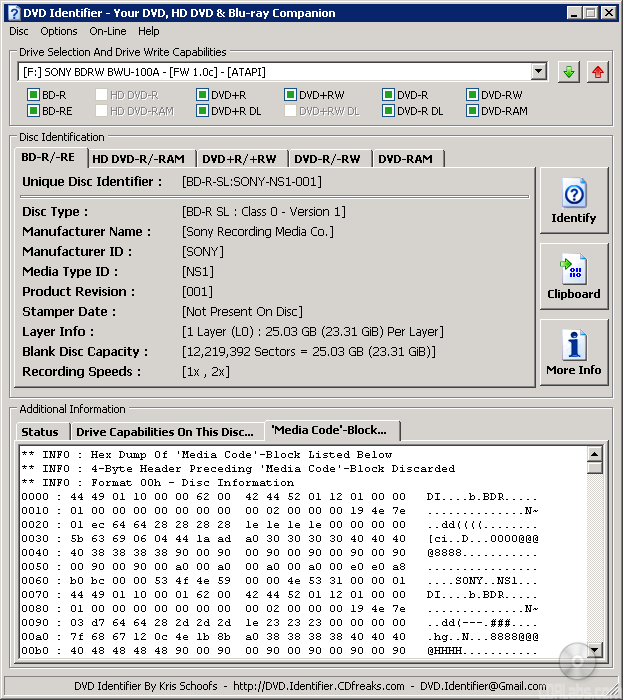
Task: Open the Status tab
Action: click(x=40, y=432)
